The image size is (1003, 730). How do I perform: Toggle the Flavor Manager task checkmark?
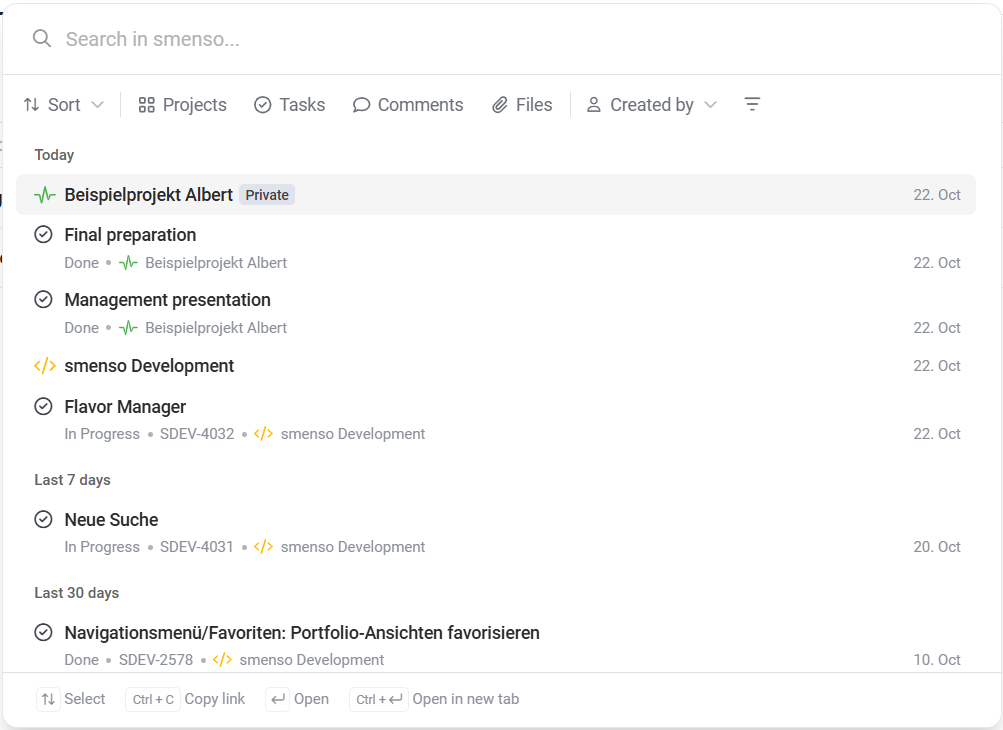(43, 407)
